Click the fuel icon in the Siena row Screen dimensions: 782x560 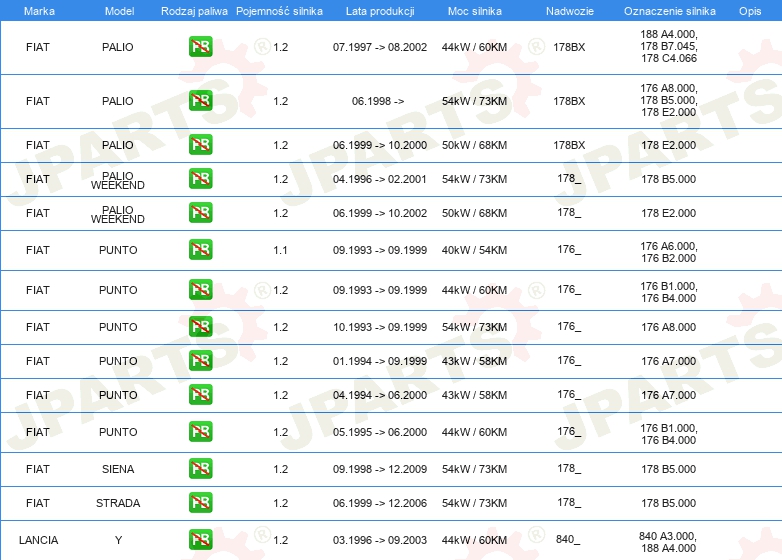[200, 468]
